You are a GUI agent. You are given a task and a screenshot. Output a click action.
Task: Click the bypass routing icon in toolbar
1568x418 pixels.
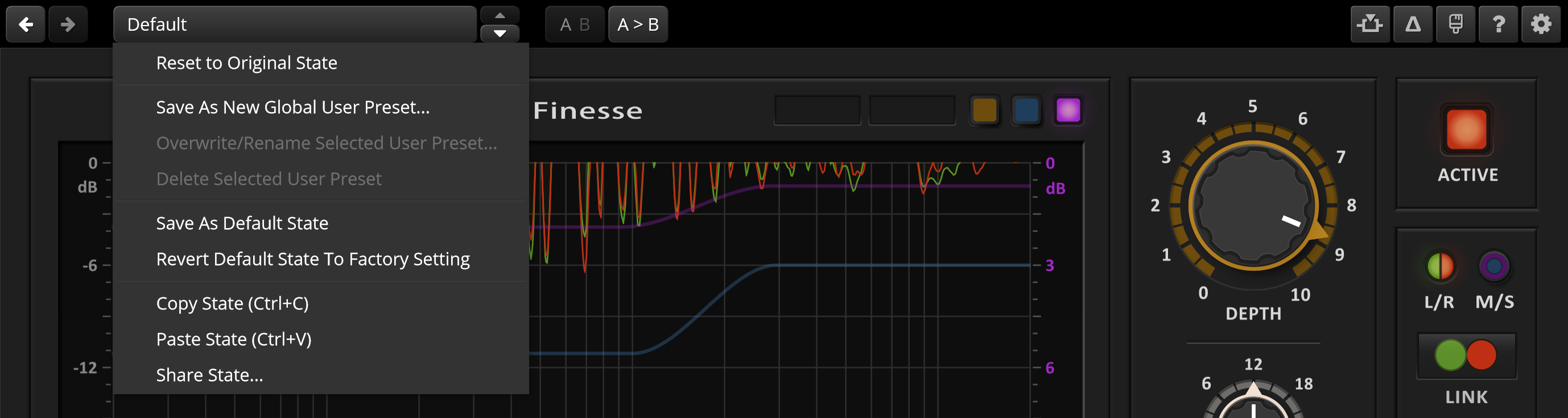(x=1370, y=24)
